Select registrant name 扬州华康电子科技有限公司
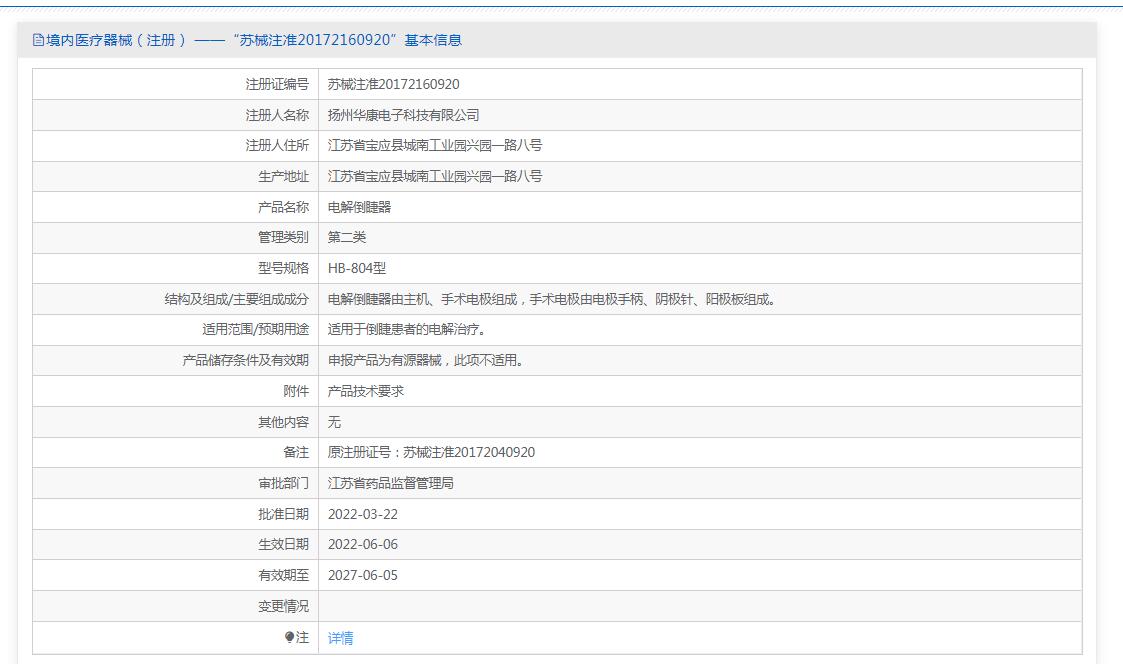The image size is (1123, 664). [403, 115]
